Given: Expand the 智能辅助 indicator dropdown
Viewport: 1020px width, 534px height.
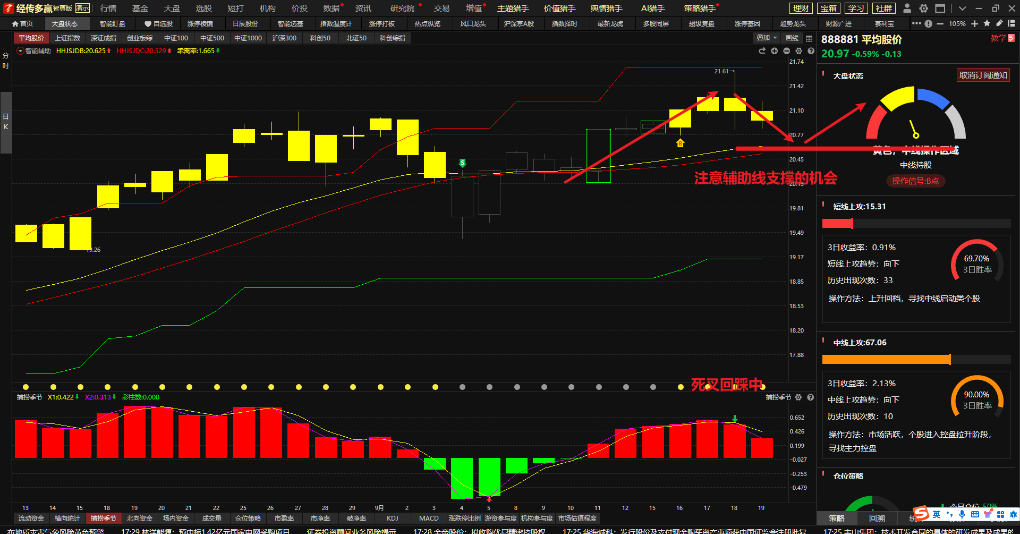Looking at the screenshot, I should pos(20,51).
